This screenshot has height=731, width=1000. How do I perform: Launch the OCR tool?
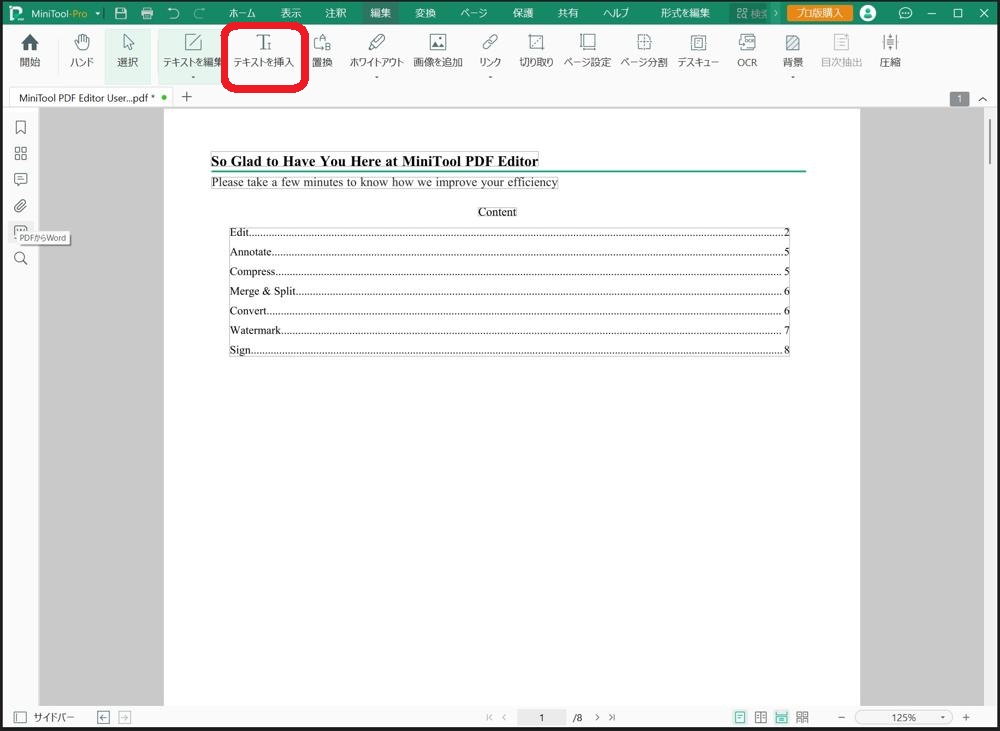(x=747, y=51)
